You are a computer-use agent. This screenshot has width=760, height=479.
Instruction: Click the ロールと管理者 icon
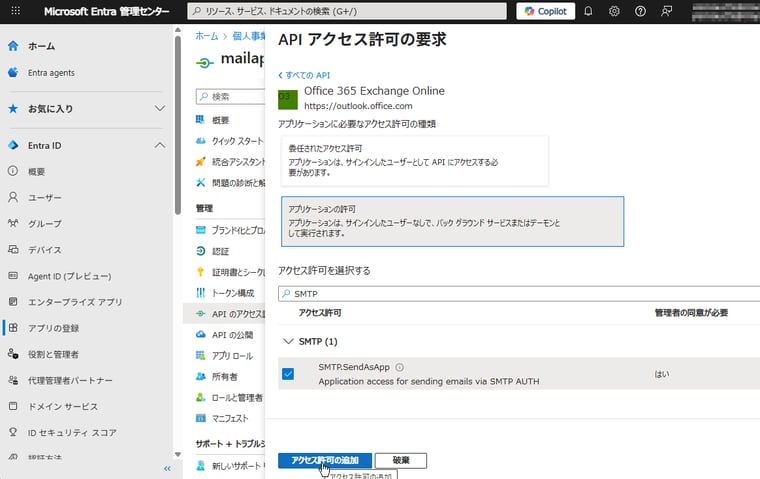tap(200, 398)
